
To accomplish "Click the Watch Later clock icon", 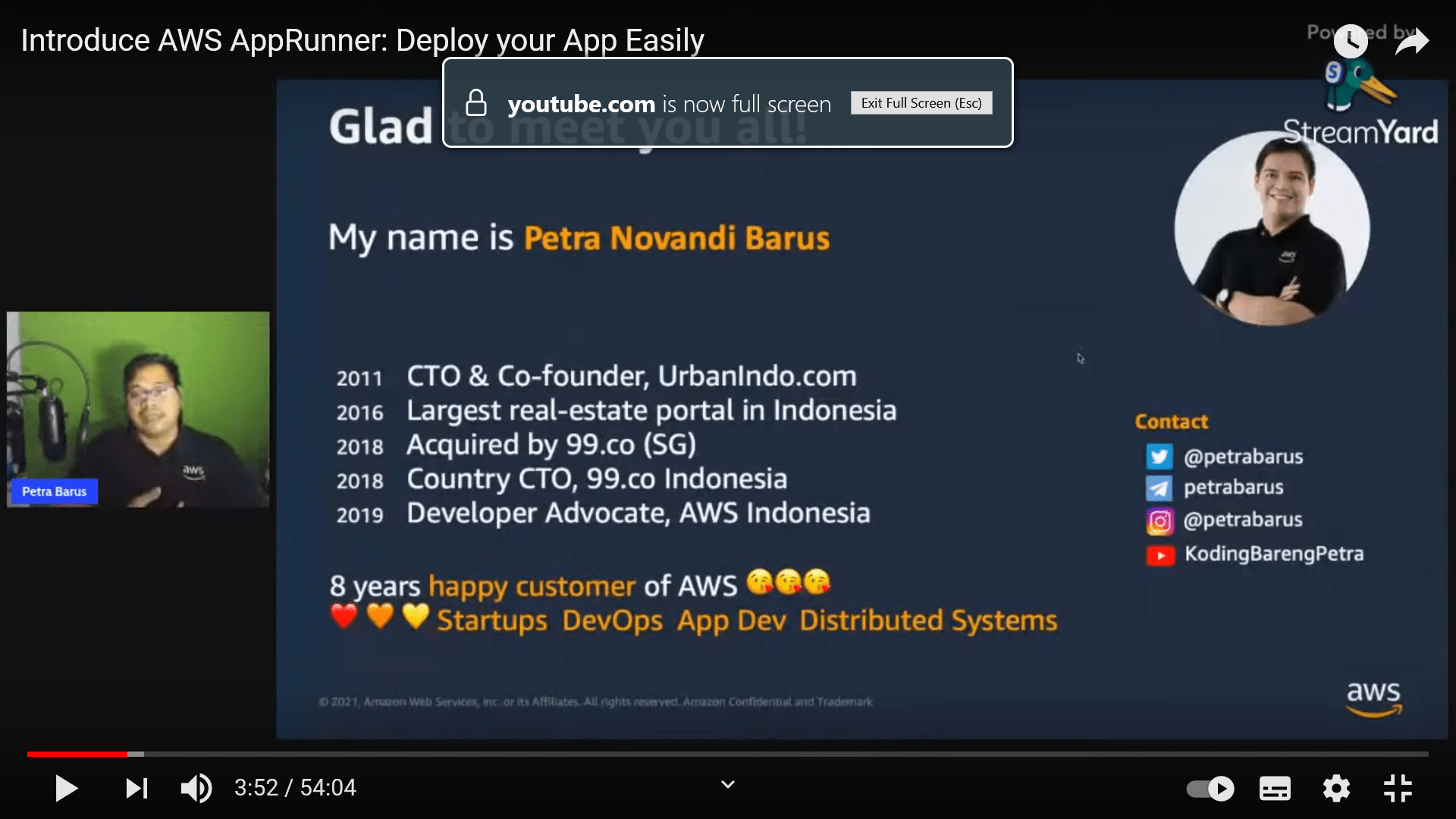I will [x=1351, y=41].
